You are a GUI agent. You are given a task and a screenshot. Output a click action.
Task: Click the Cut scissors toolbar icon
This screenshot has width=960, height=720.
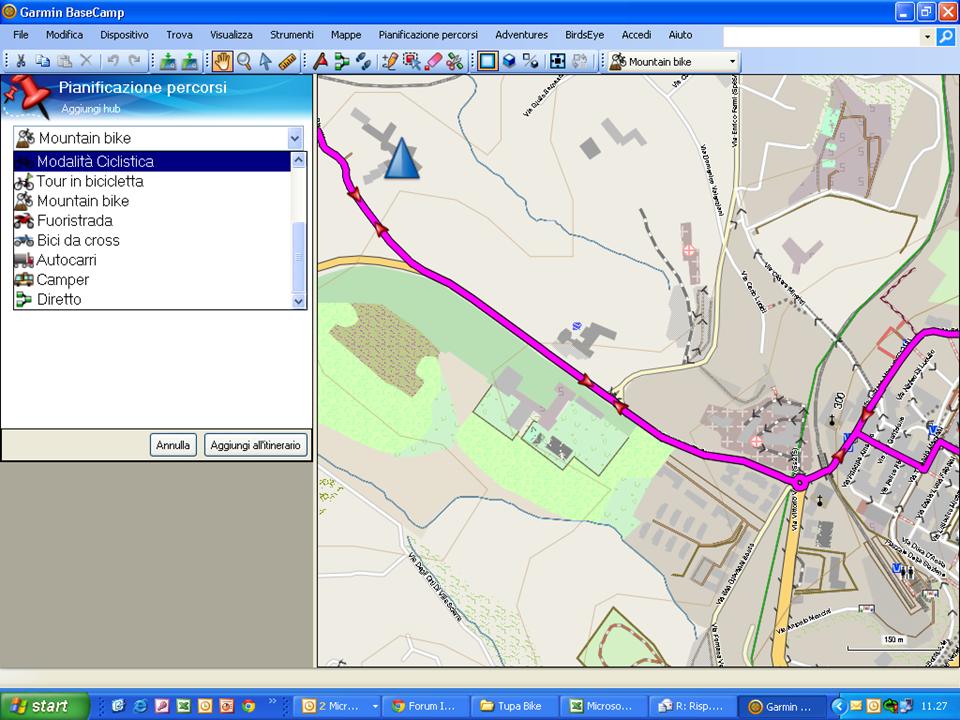click(x=21, y=61)
